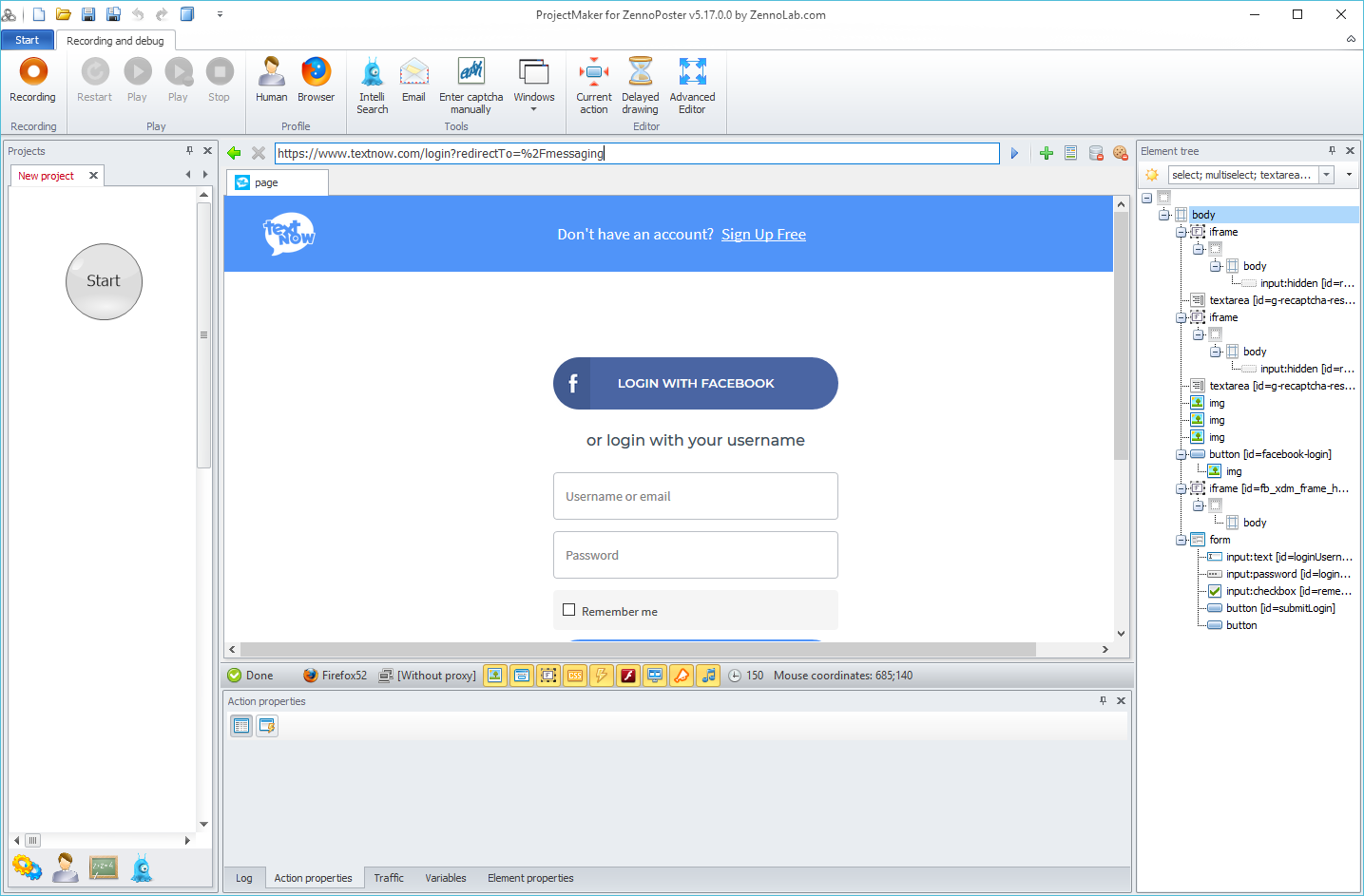Viewport: 1364px width, 896px height.
Task: Click the Delayed drawing hourglass
Action: (x=641, y=86)
